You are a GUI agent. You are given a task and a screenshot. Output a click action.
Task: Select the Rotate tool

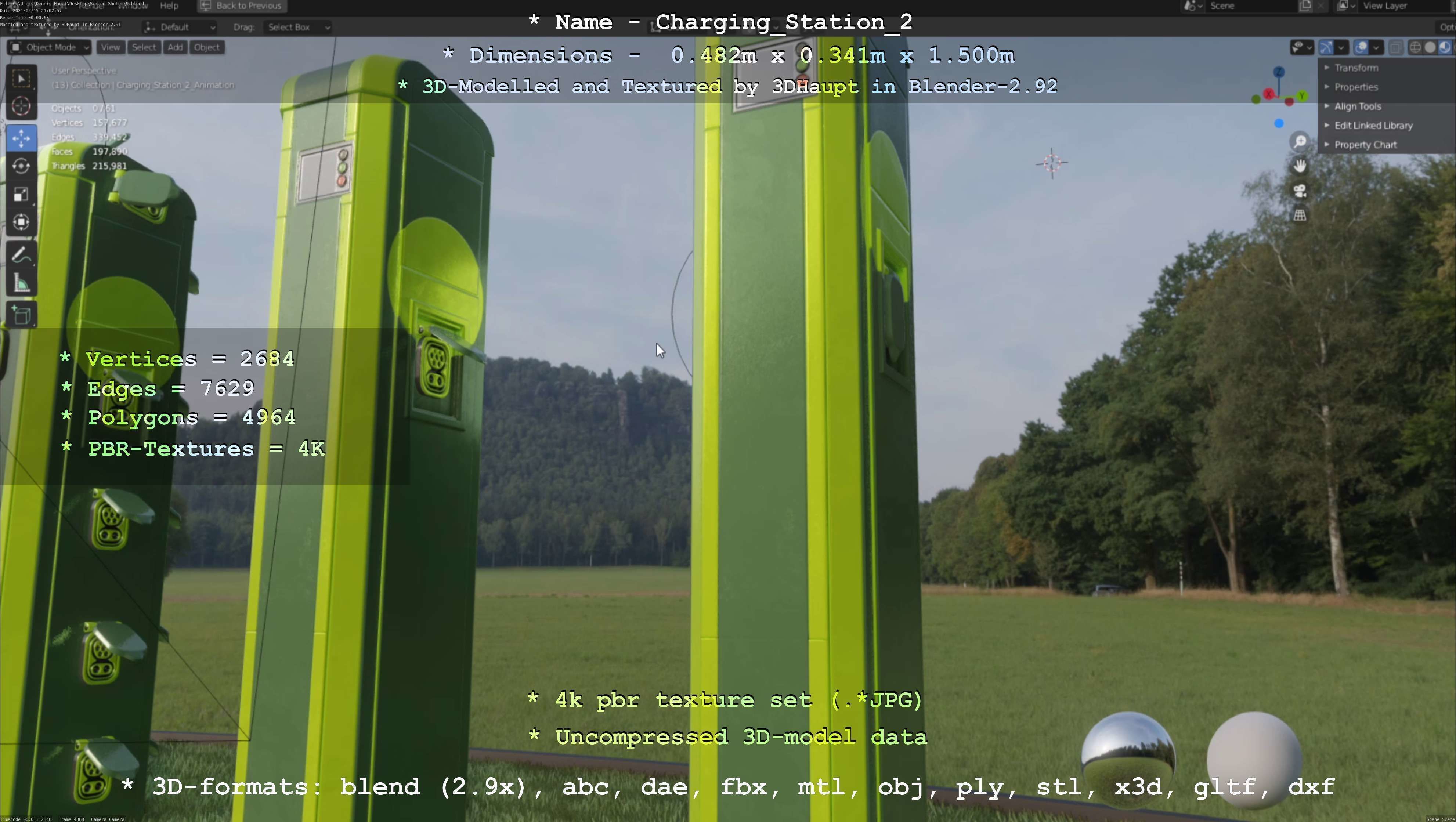coord(21,166)
